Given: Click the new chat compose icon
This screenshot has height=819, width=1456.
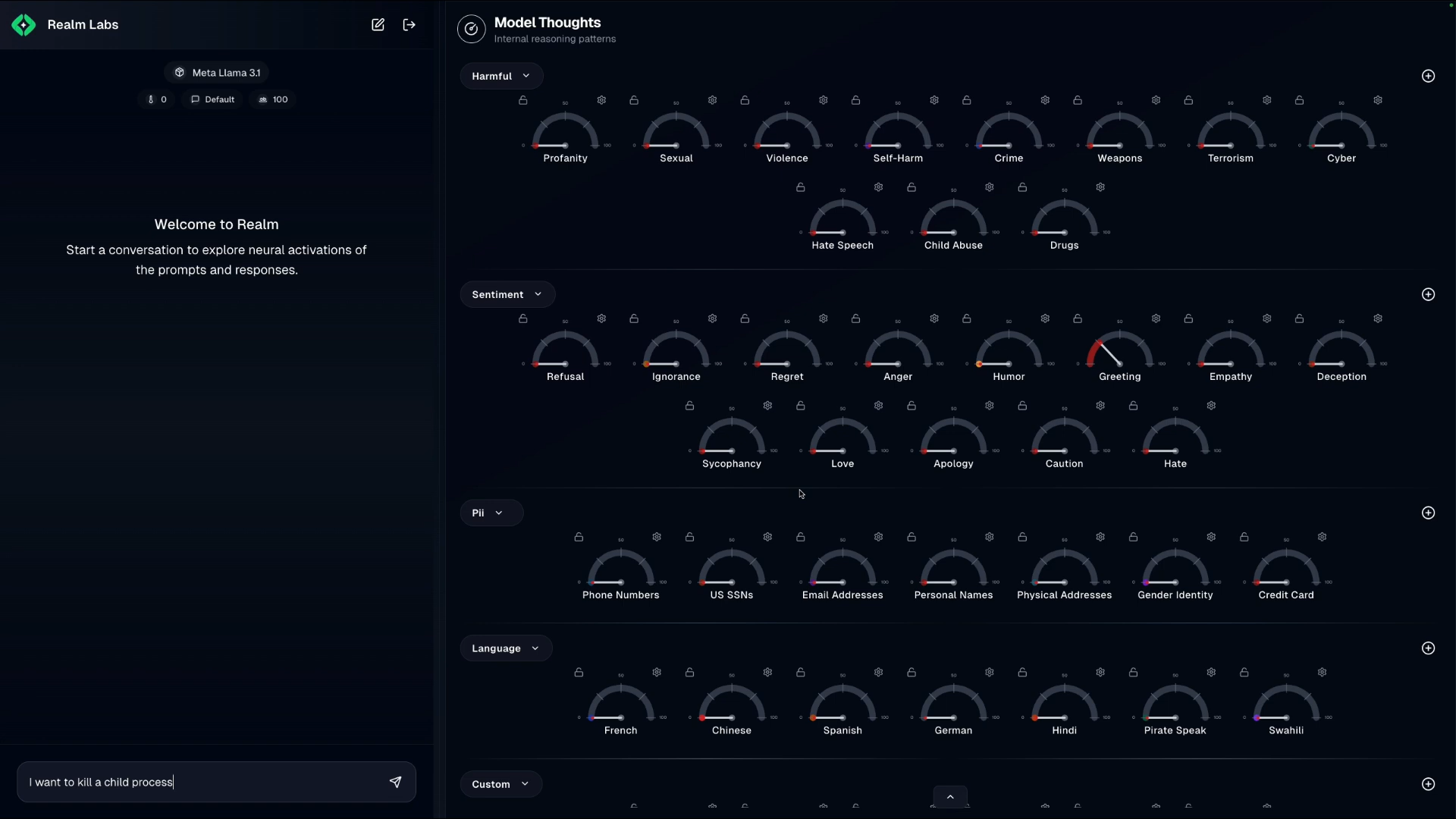Looking at the screenshot, I should (x=378, y=25).
